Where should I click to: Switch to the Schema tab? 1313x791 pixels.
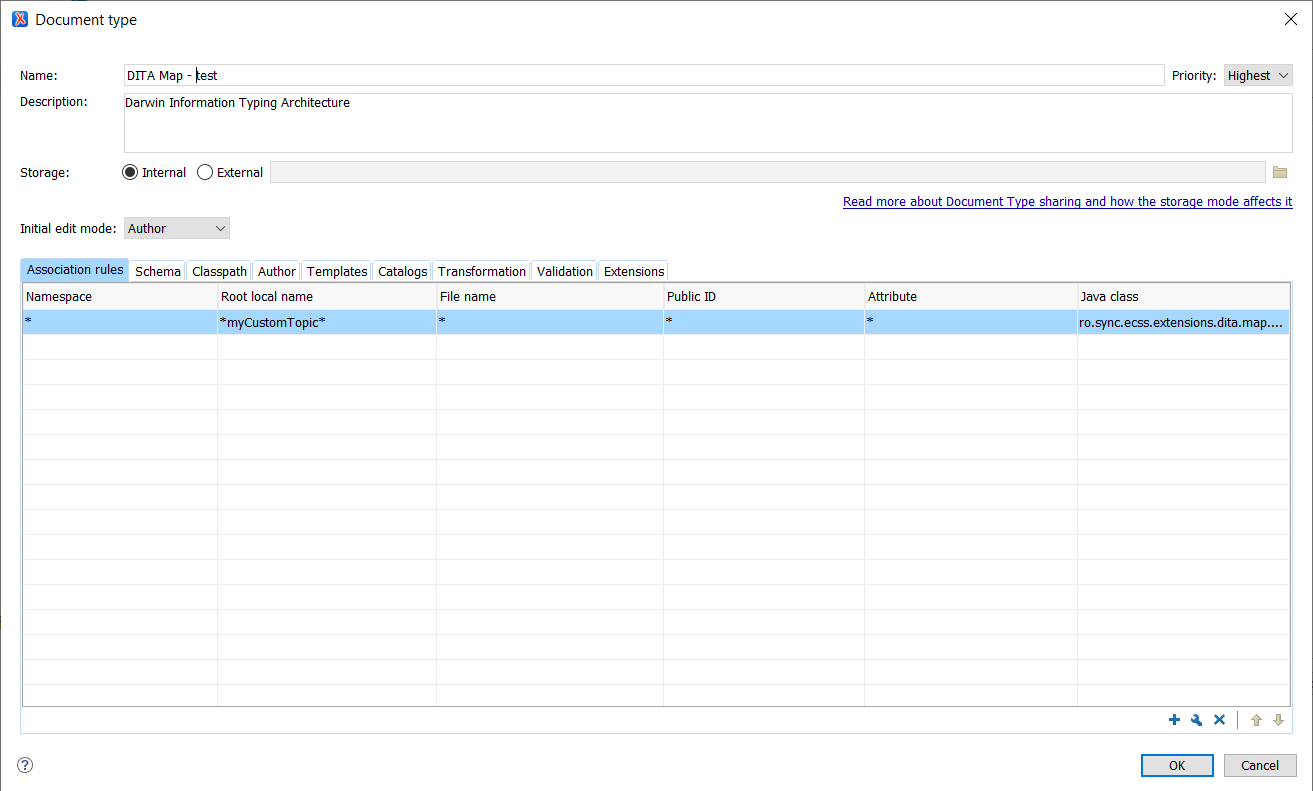coord(158,271)
